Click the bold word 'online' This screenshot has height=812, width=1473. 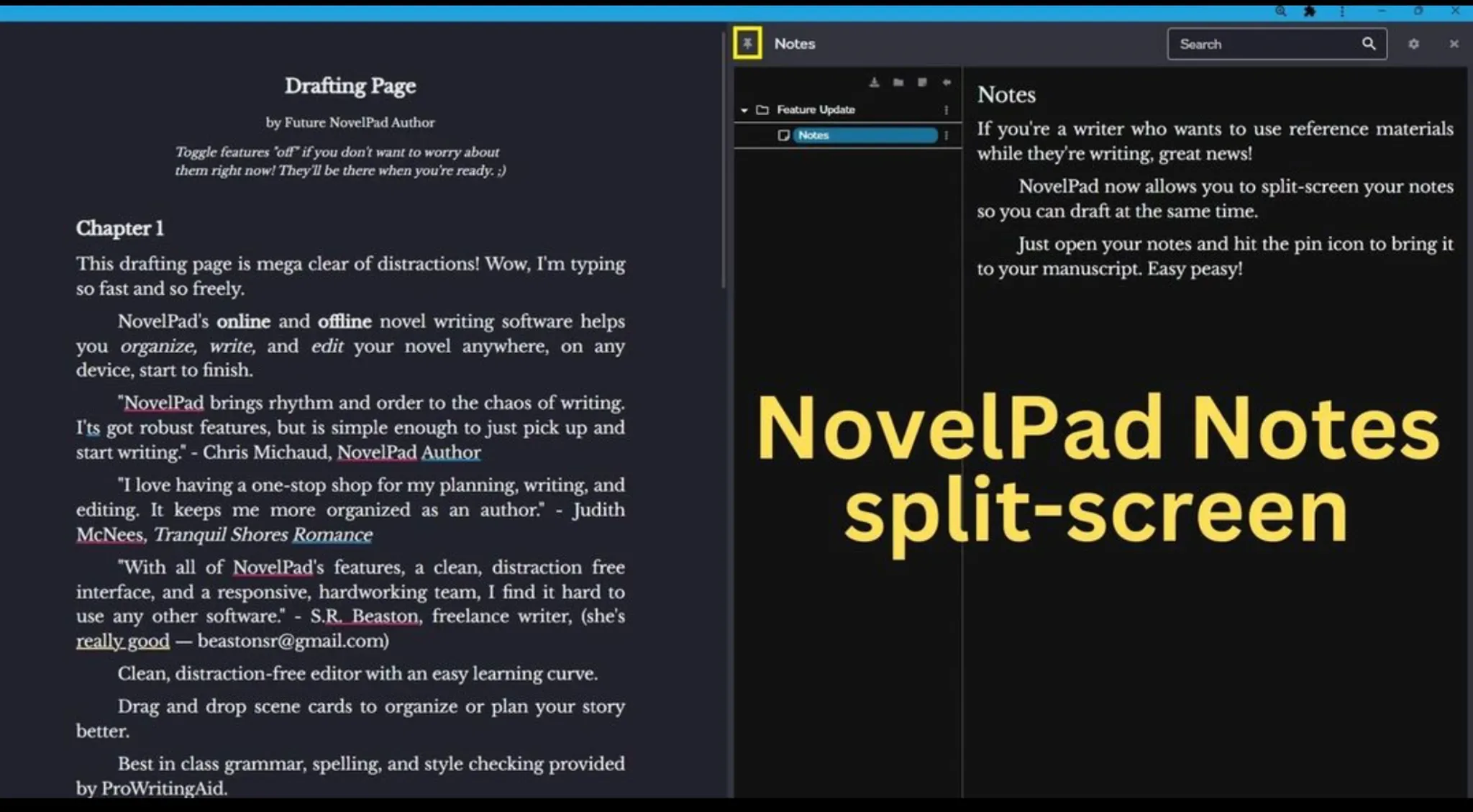click(244, 321)
